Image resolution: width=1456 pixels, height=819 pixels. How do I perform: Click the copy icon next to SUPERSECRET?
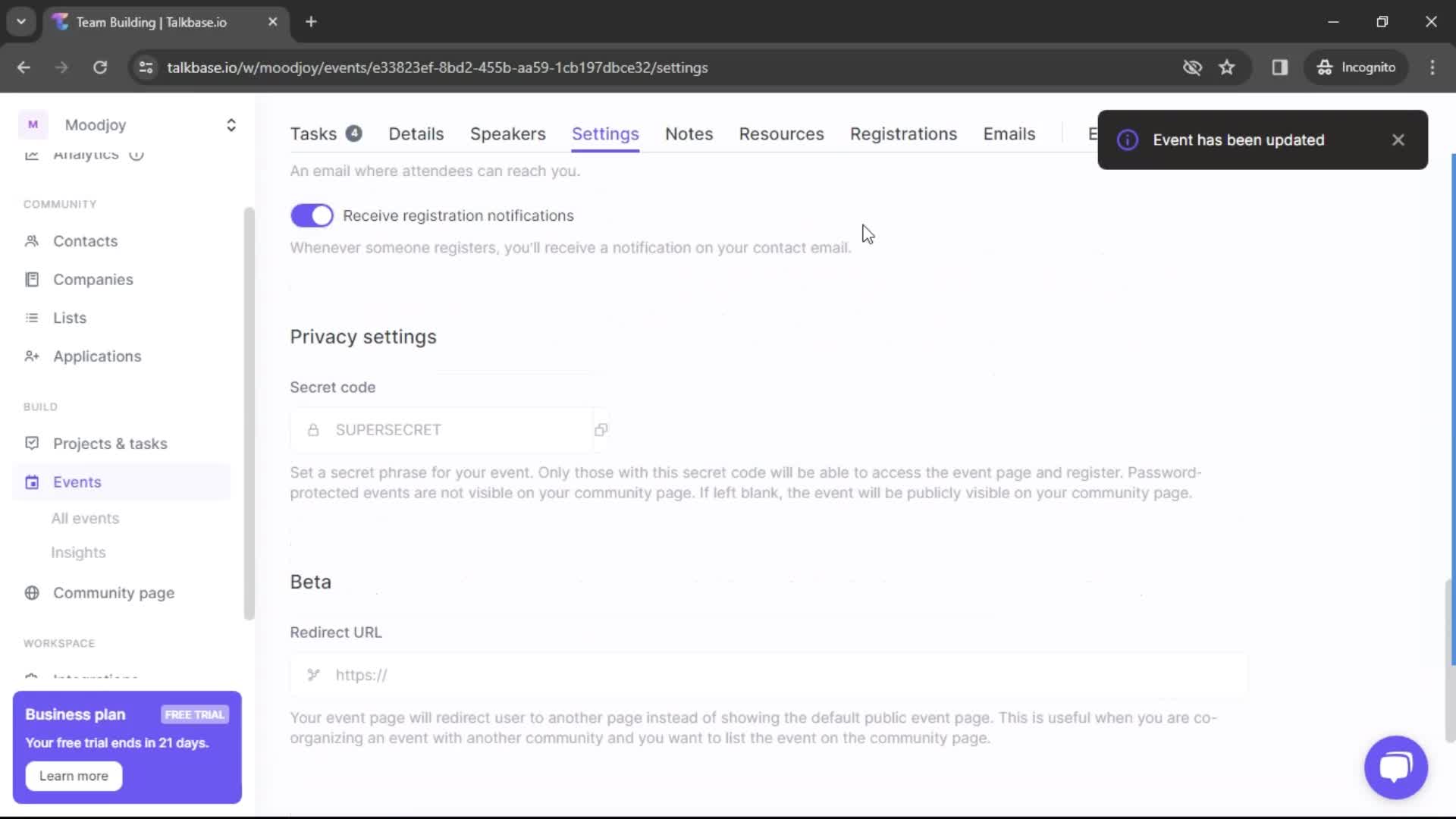tap(601, 430)
